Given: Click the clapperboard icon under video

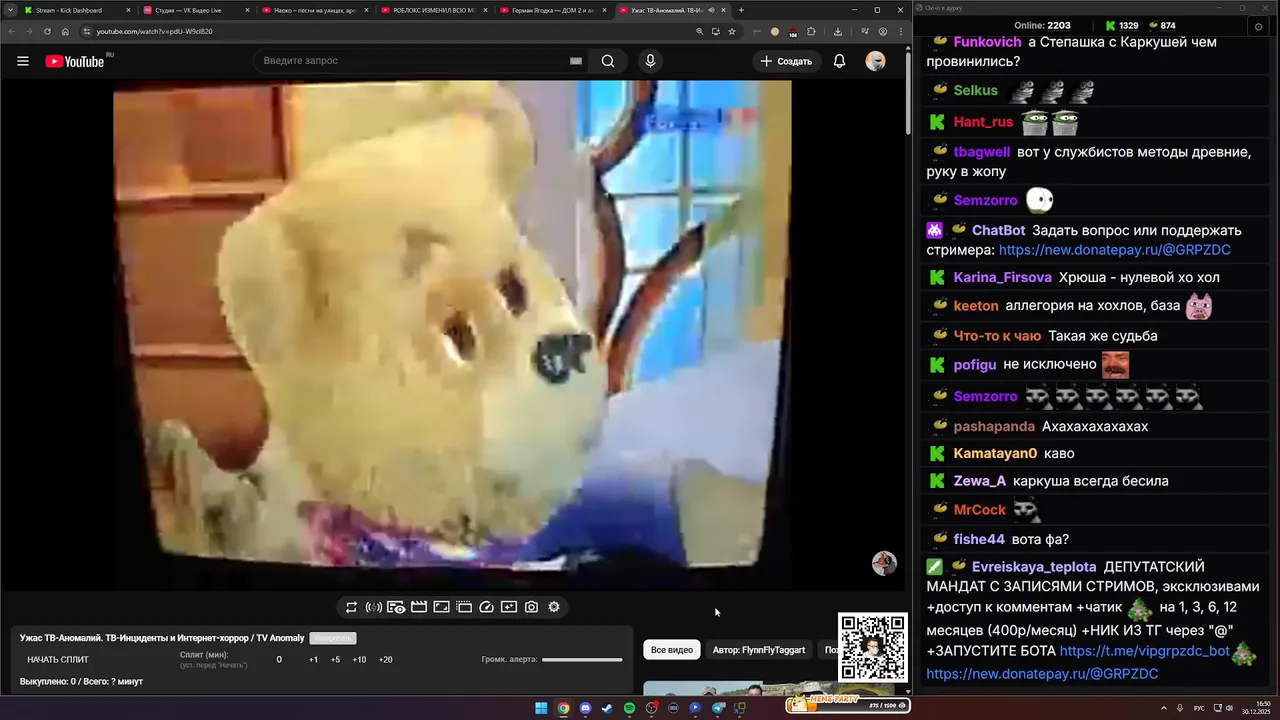Looking at the screenshot, I should point(419,607).
